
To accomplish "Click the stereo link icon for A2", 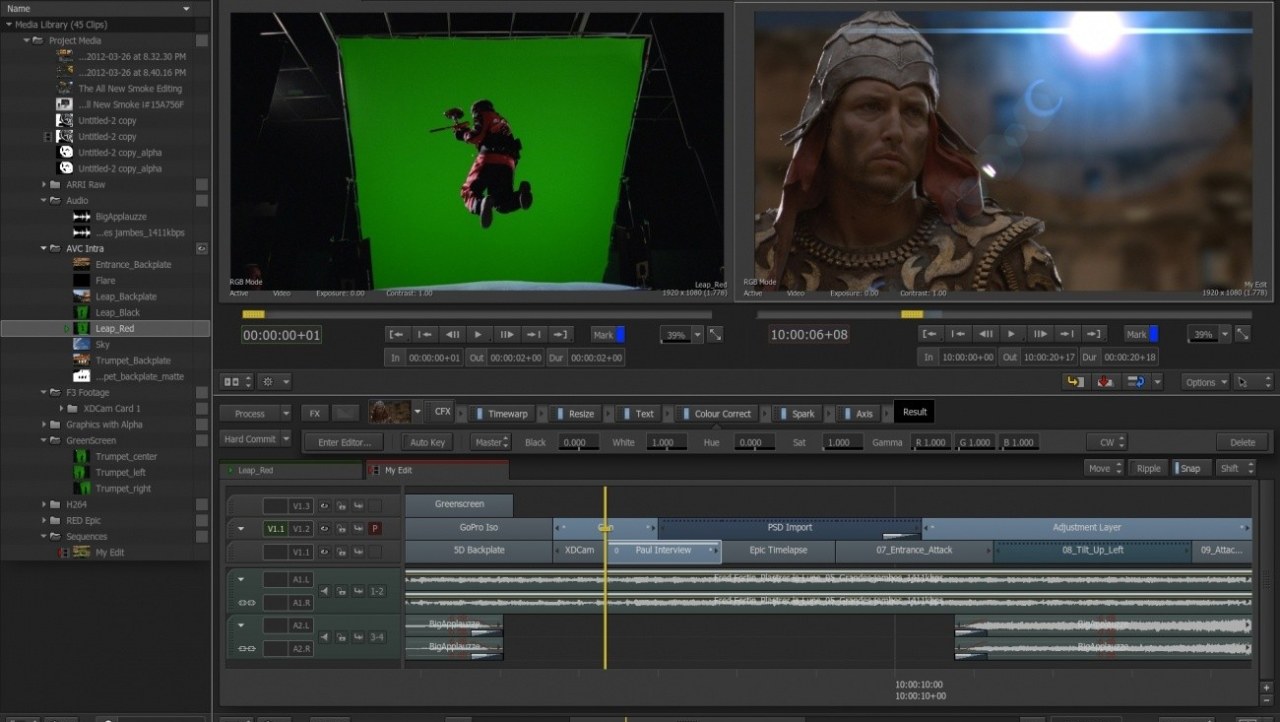I will pos(246,648).
